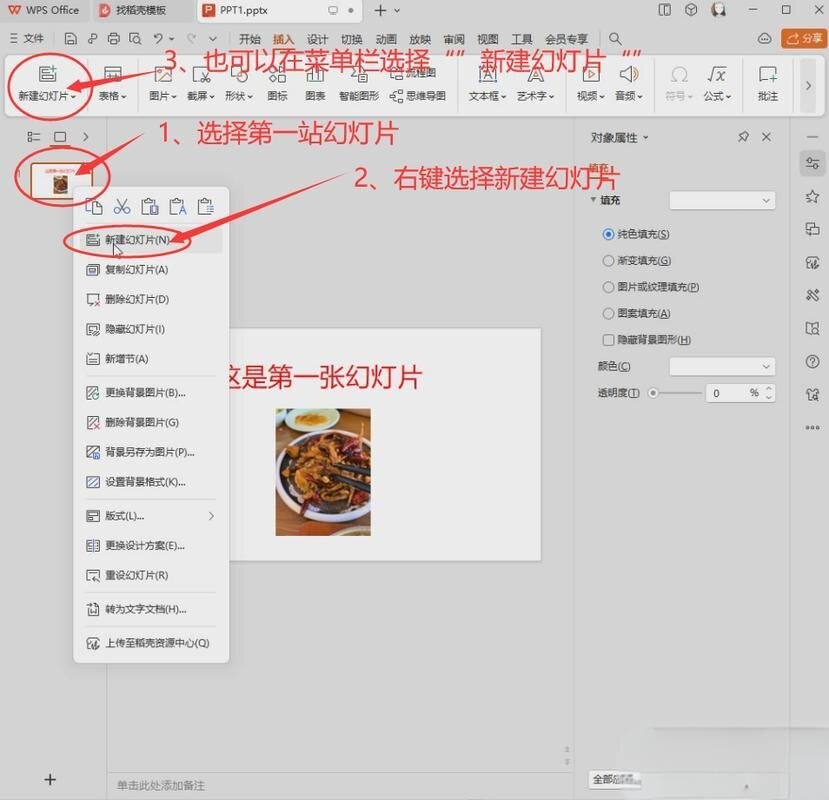The width and height of the screenshot is (829, 800).
Task: Click the cut scissors icon in context menu
Action: [x=122, y=207]
